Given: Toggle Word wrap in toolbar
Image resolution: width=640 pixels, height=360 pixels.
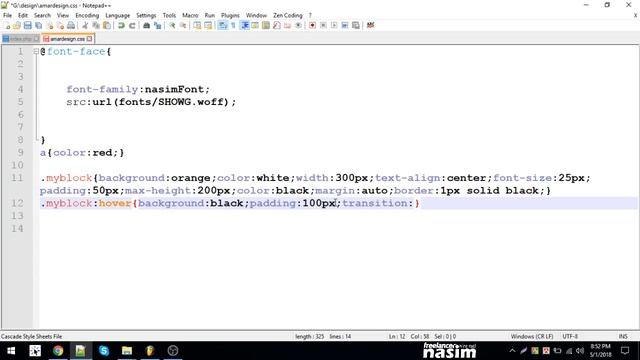Looking at the screenshot, I should (222, 25).
